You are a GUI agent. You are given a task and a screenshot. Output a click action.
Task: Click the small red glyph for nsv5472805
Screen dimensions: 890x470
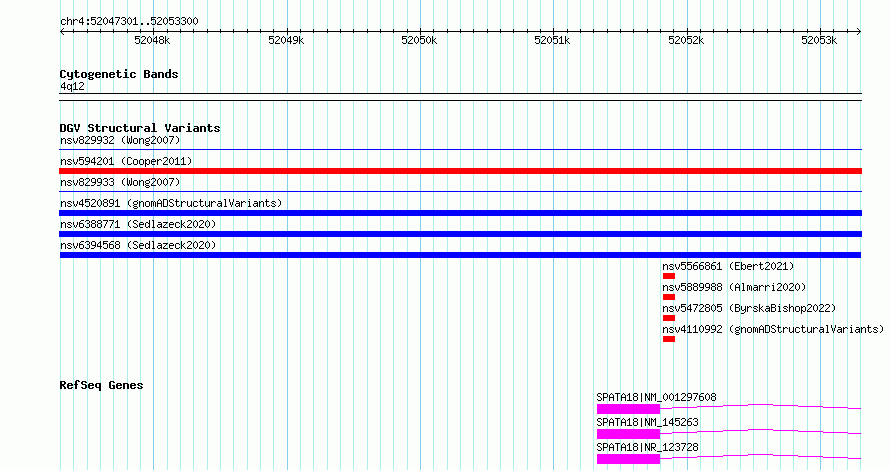(x=669, y=318)
